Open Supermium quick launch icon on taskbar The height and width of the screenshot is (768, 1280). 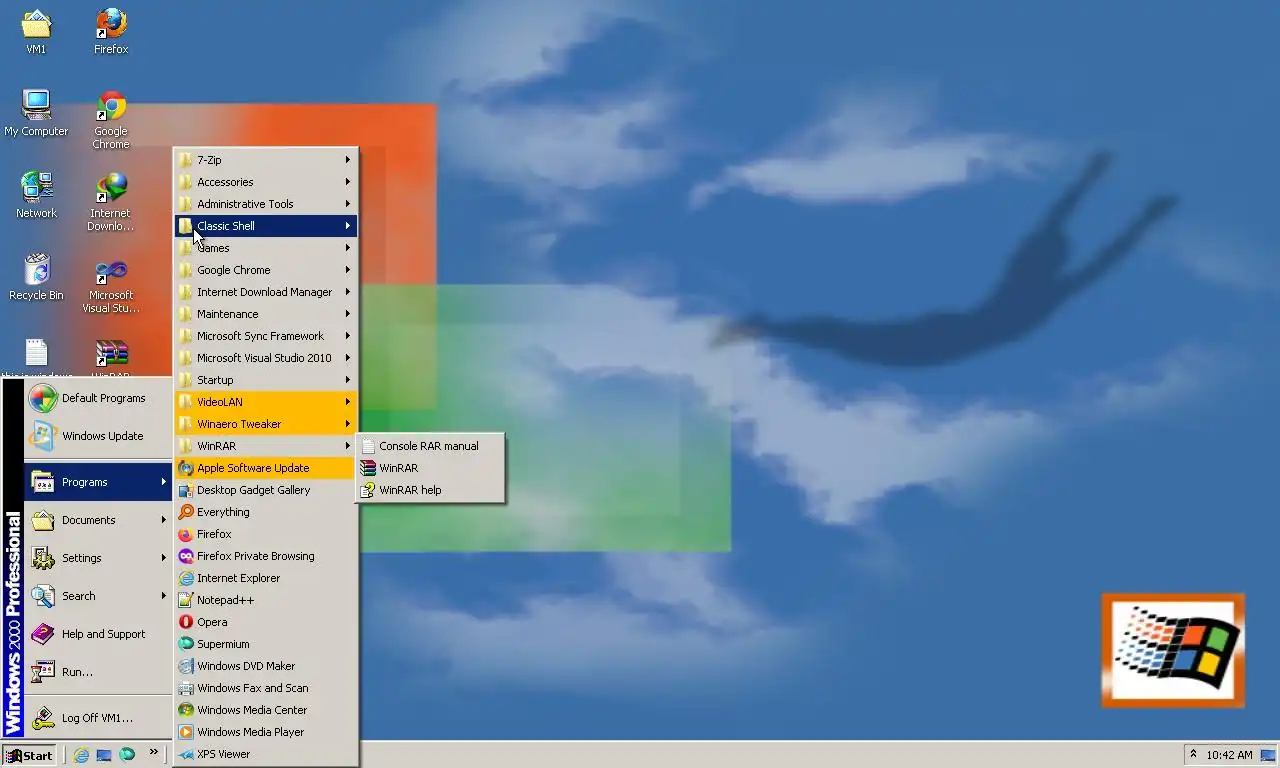127,755
